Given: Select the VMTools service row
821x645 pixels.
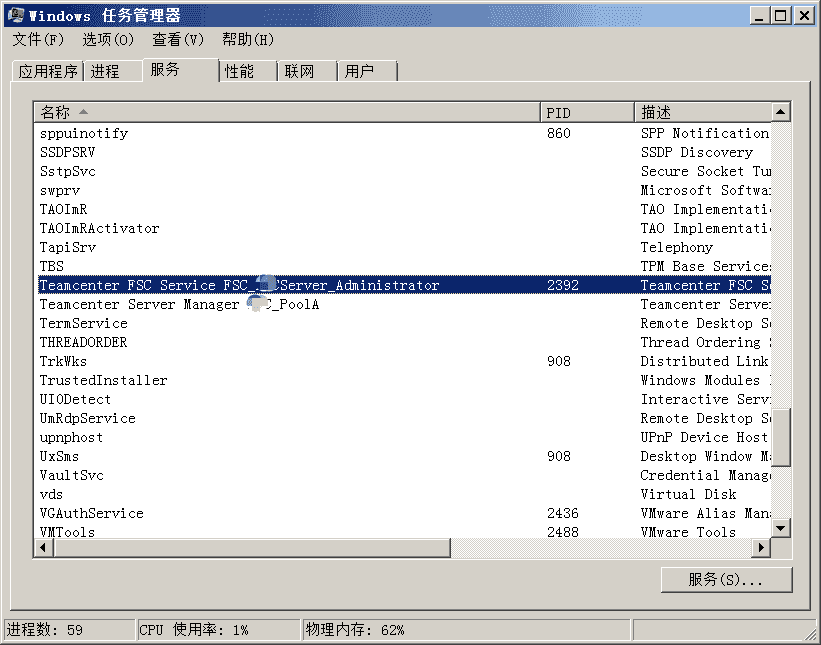Looking at the screenshot, I should 403,531.
